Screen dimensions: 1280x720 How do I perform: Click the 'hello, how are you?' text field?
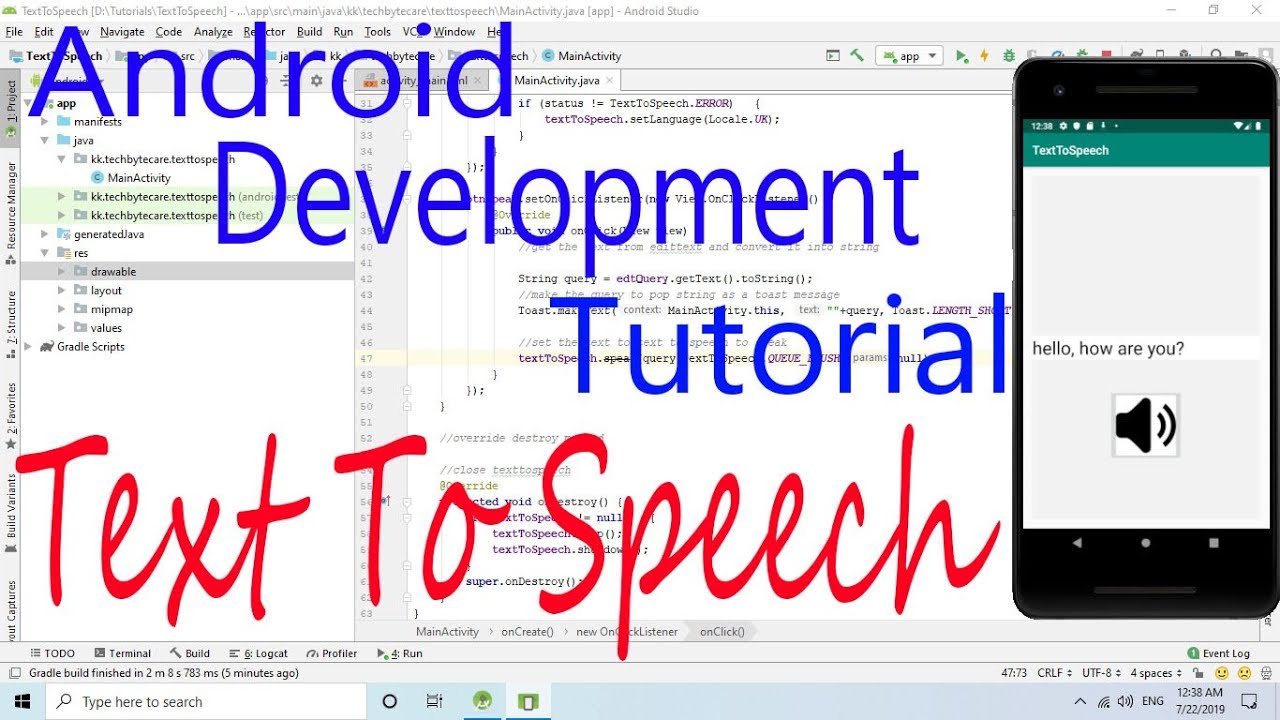tap(1145, 349)
